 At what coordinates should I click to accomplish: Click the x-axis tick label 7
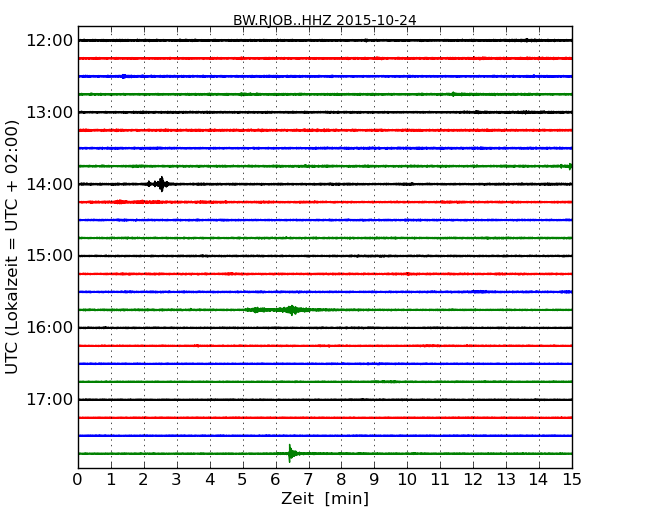pyautogui.click(x=308, y=480)
